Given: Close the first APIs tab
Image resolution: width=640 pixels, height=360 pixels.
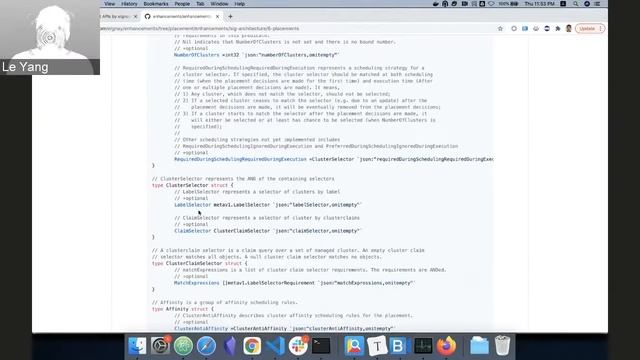Looking at the screenshot, I should point(136,16).
